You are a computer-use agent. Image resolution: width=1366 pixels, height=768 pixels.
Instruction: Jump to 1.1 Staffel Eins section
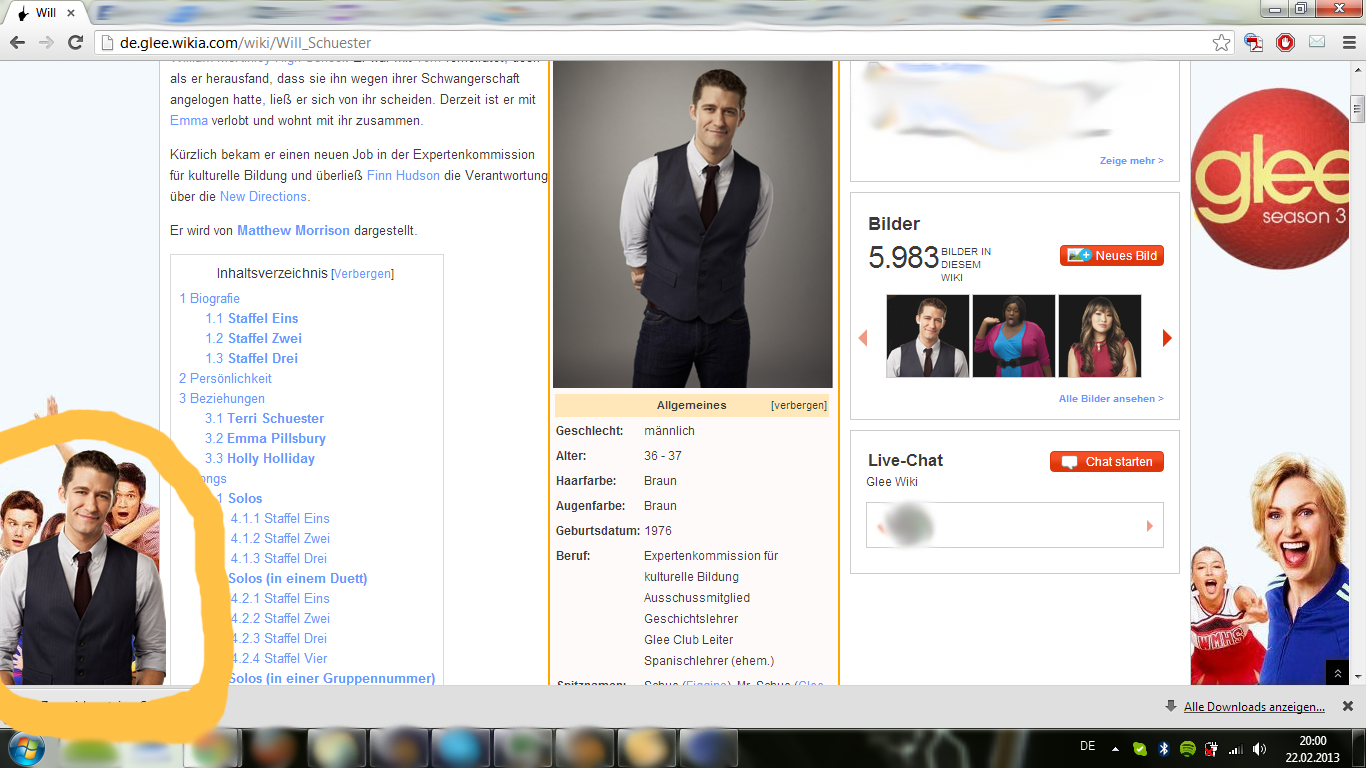252,318
